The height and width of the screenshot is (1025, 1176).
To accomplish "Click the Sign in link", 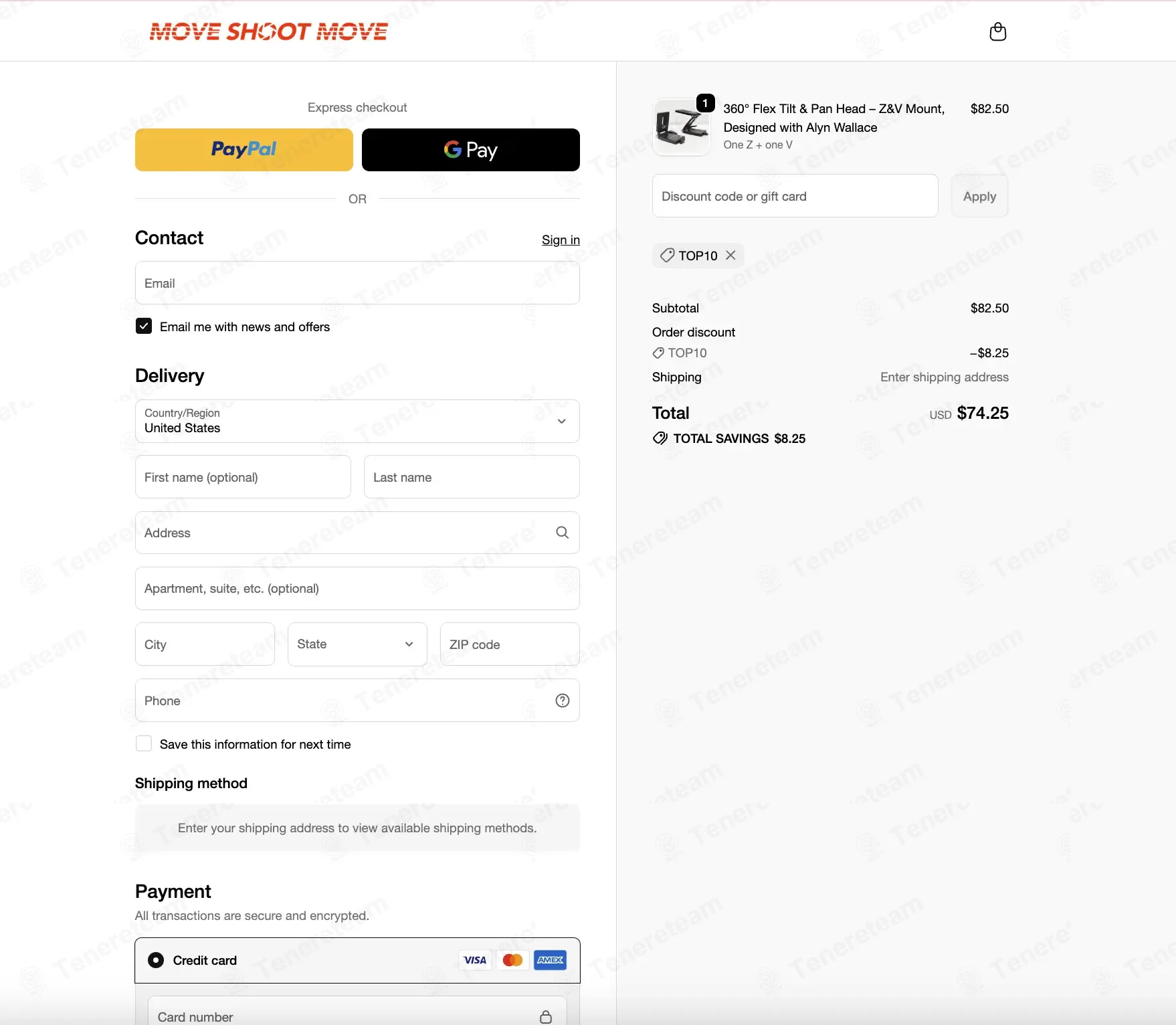I will pyautogui.click(x=561, y=240).
